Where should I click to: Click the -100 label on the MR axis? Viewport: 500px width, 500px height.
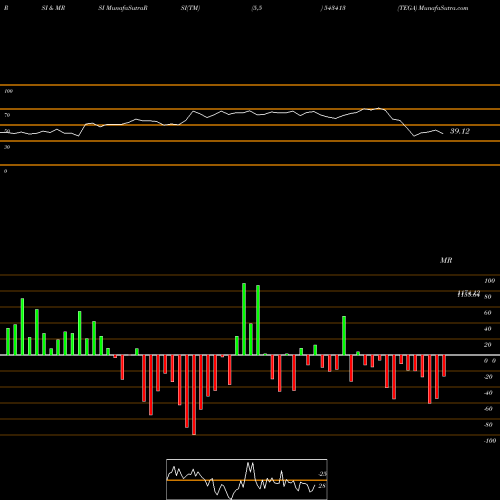[490, 441]
